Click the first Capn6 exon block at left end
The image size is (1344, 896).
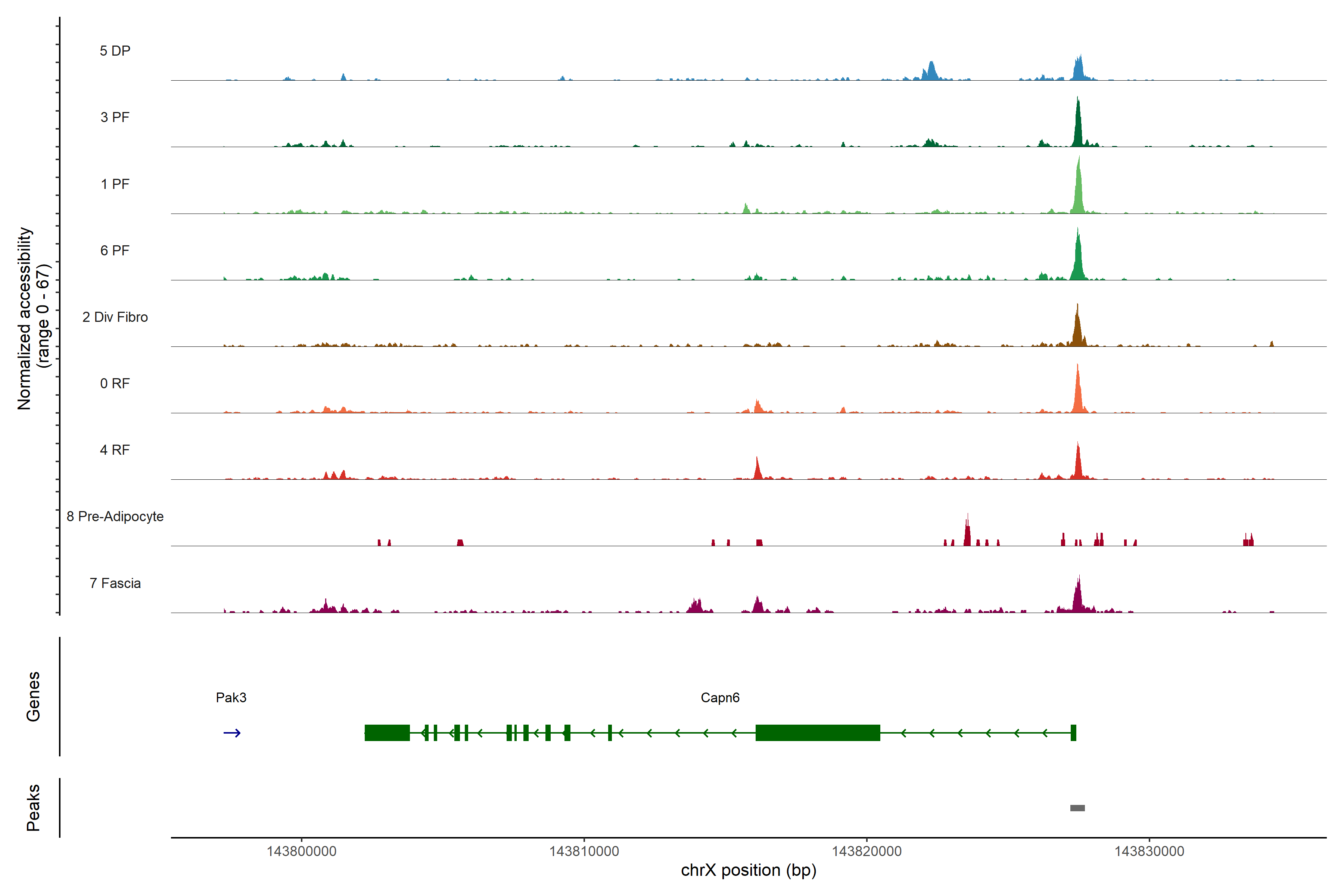[387, 732]
